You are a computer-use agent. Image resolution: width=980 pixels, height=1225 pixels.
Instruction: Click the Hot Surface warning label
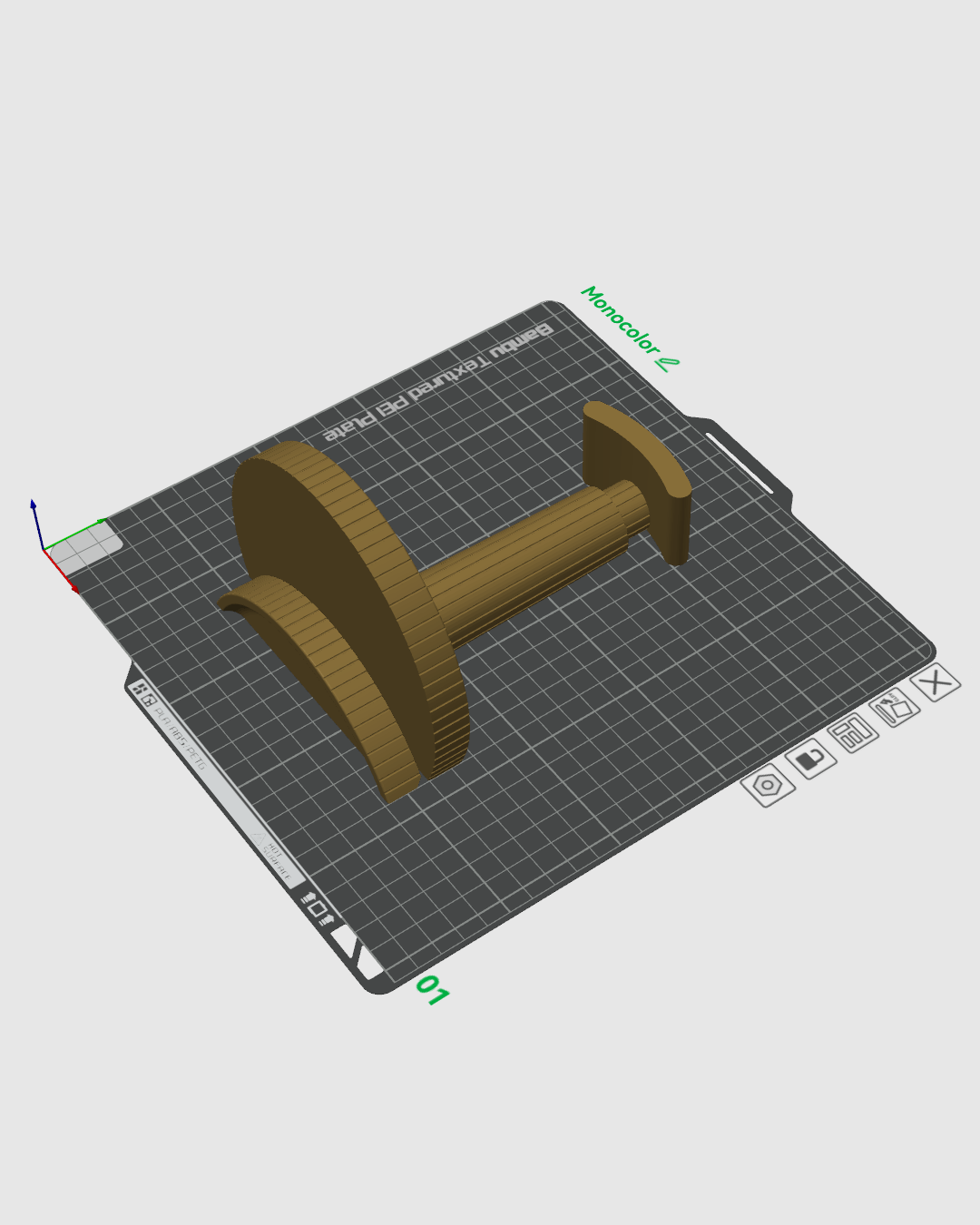pos(275,859)
